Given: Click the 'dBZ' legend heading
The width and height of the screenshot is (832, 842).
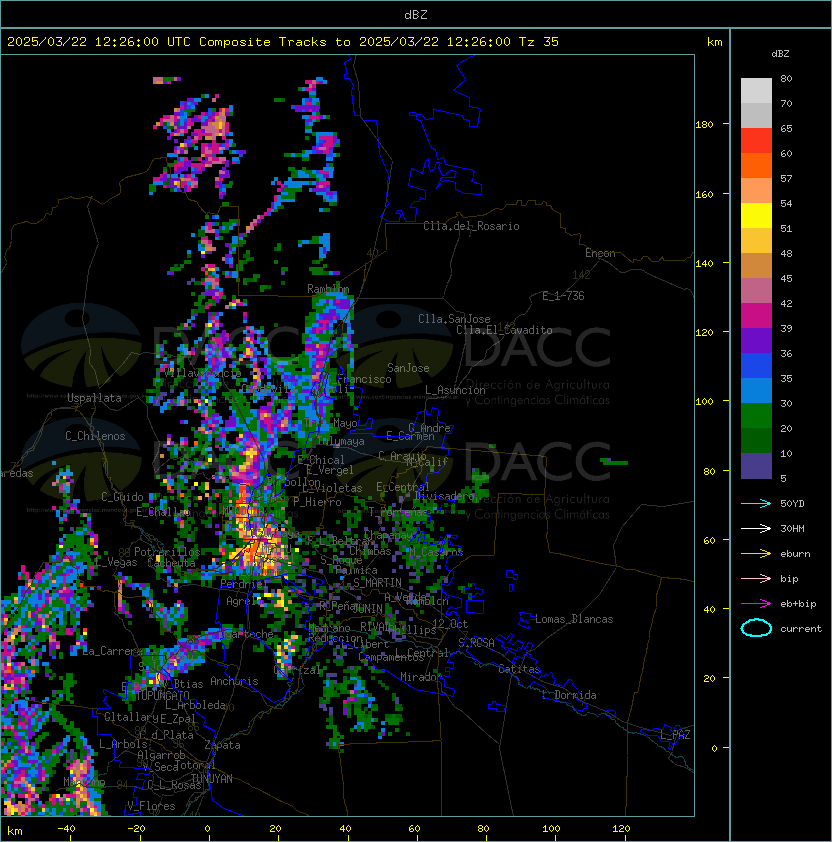Looking at the screenshot, I should (x=780, y=54).
